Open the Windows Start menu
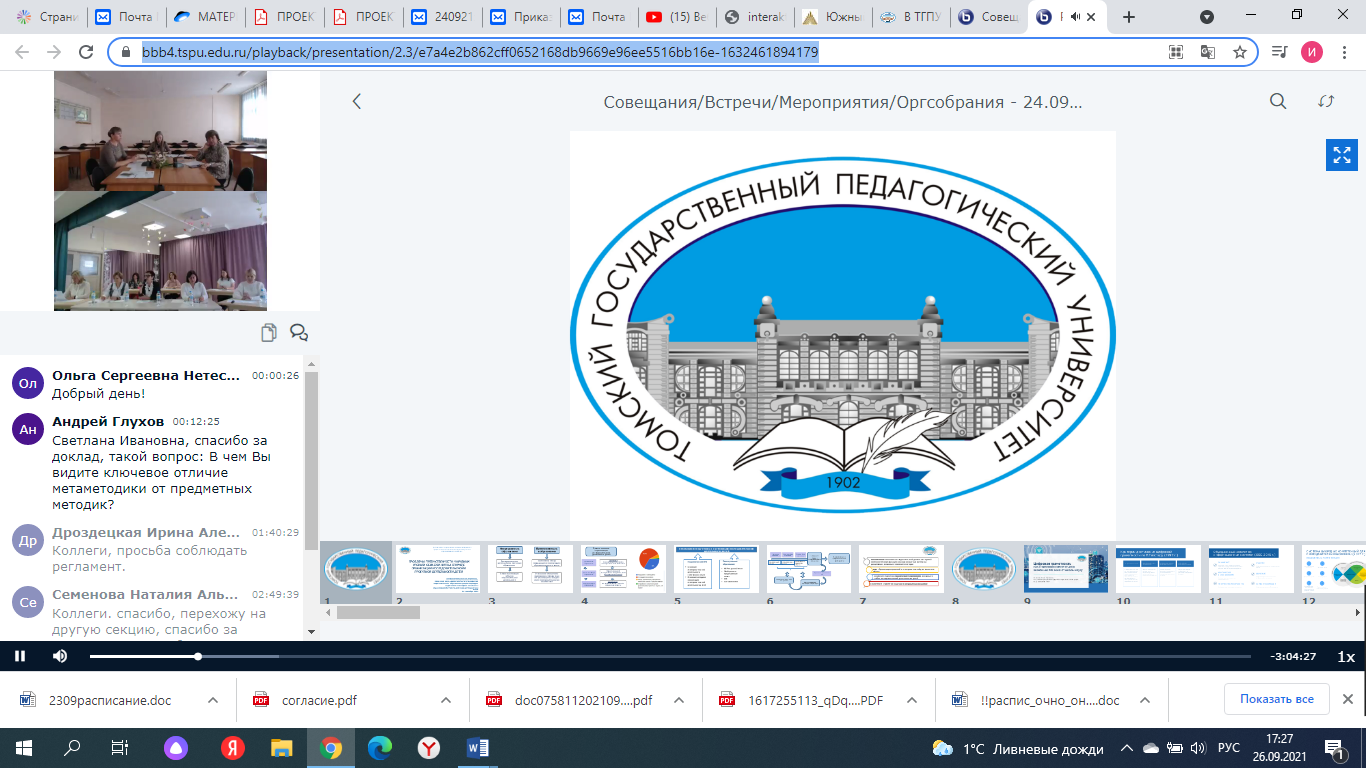Screen dimensions: 1366x768 [24, 748]
